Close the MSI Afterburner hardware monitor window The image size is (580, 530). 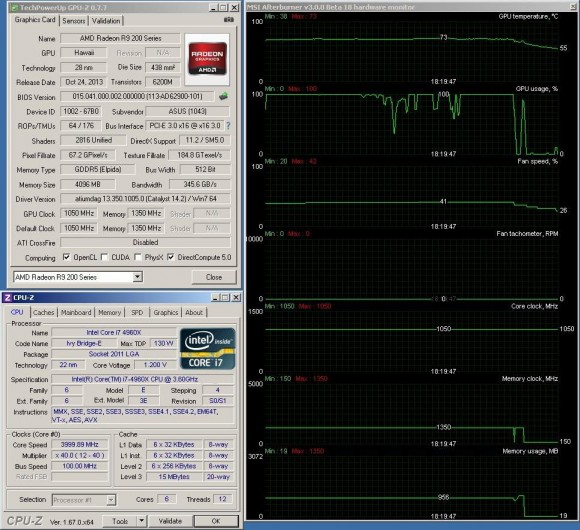coord(574,7)
